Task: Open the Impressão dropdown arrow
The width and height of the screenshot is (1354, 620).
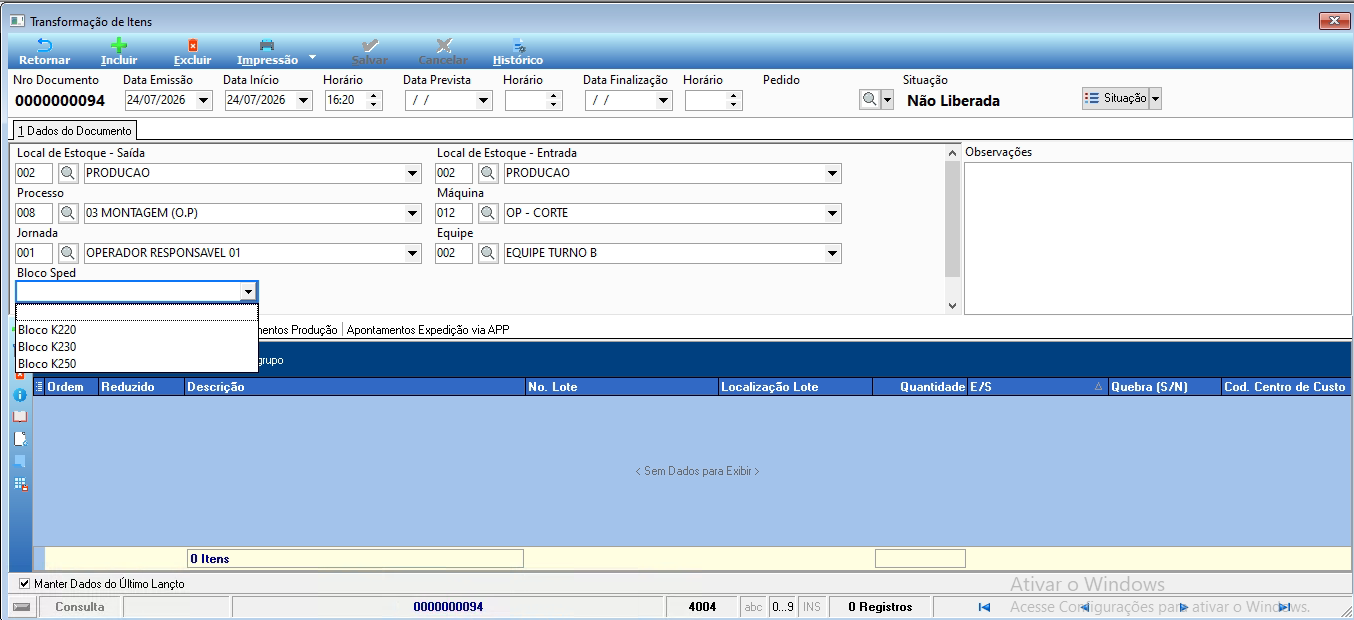Action: [311, 56]
